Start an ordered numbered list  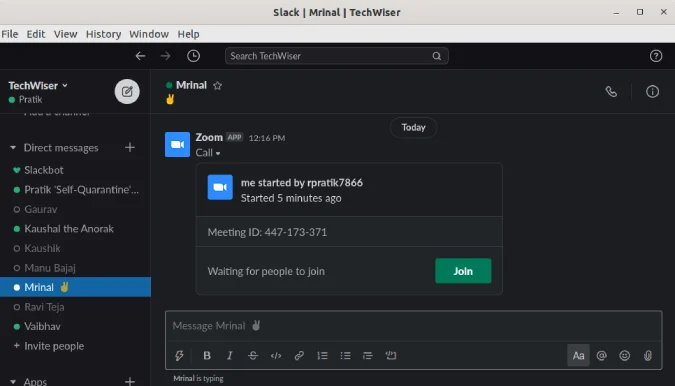[322, 355]
